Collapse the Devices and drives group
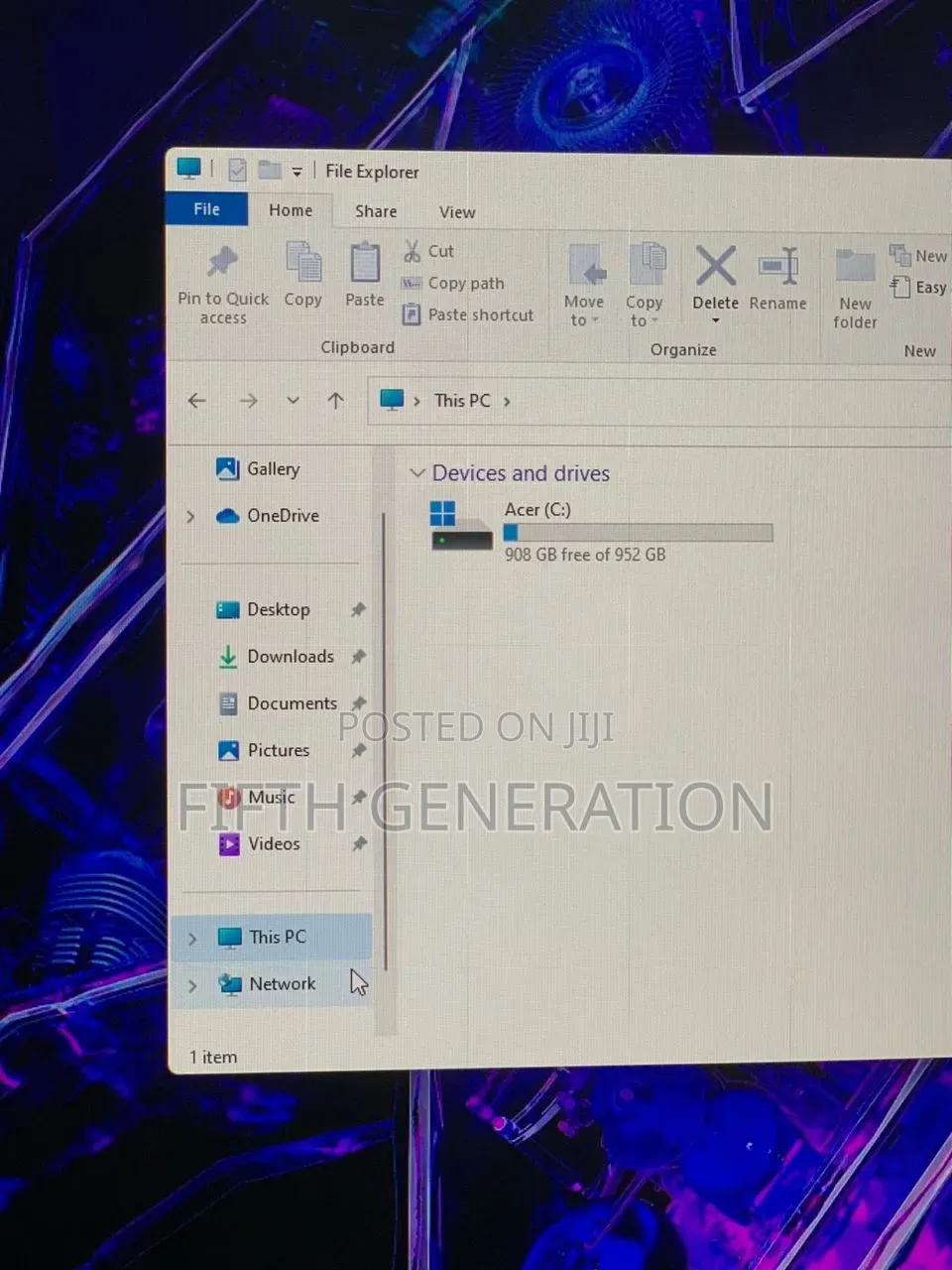 click(x=417, y=473)
